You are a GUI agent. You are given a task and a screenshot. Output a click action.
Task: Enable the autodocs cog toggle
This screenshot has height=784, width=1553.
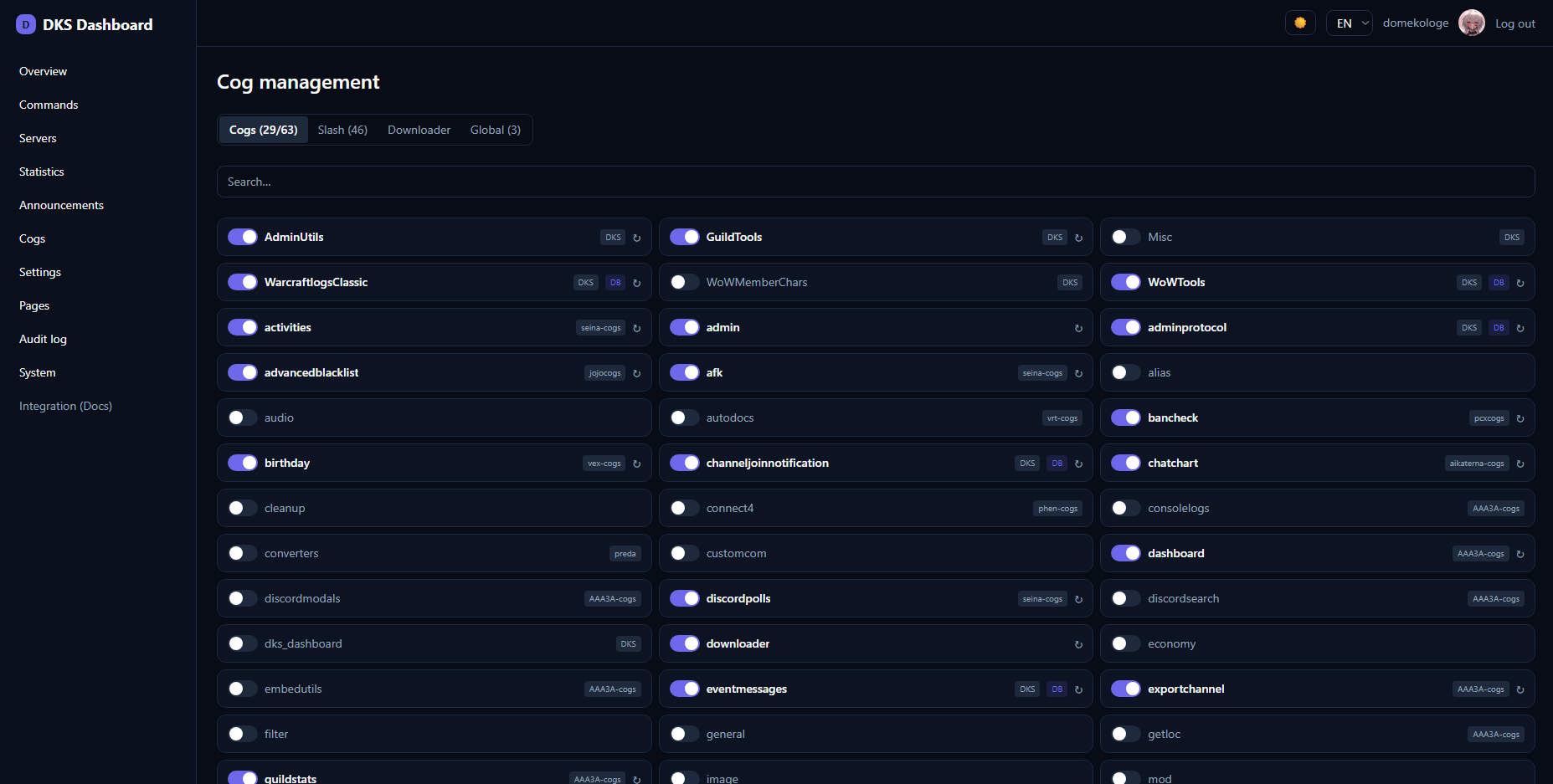click(685, 418)
